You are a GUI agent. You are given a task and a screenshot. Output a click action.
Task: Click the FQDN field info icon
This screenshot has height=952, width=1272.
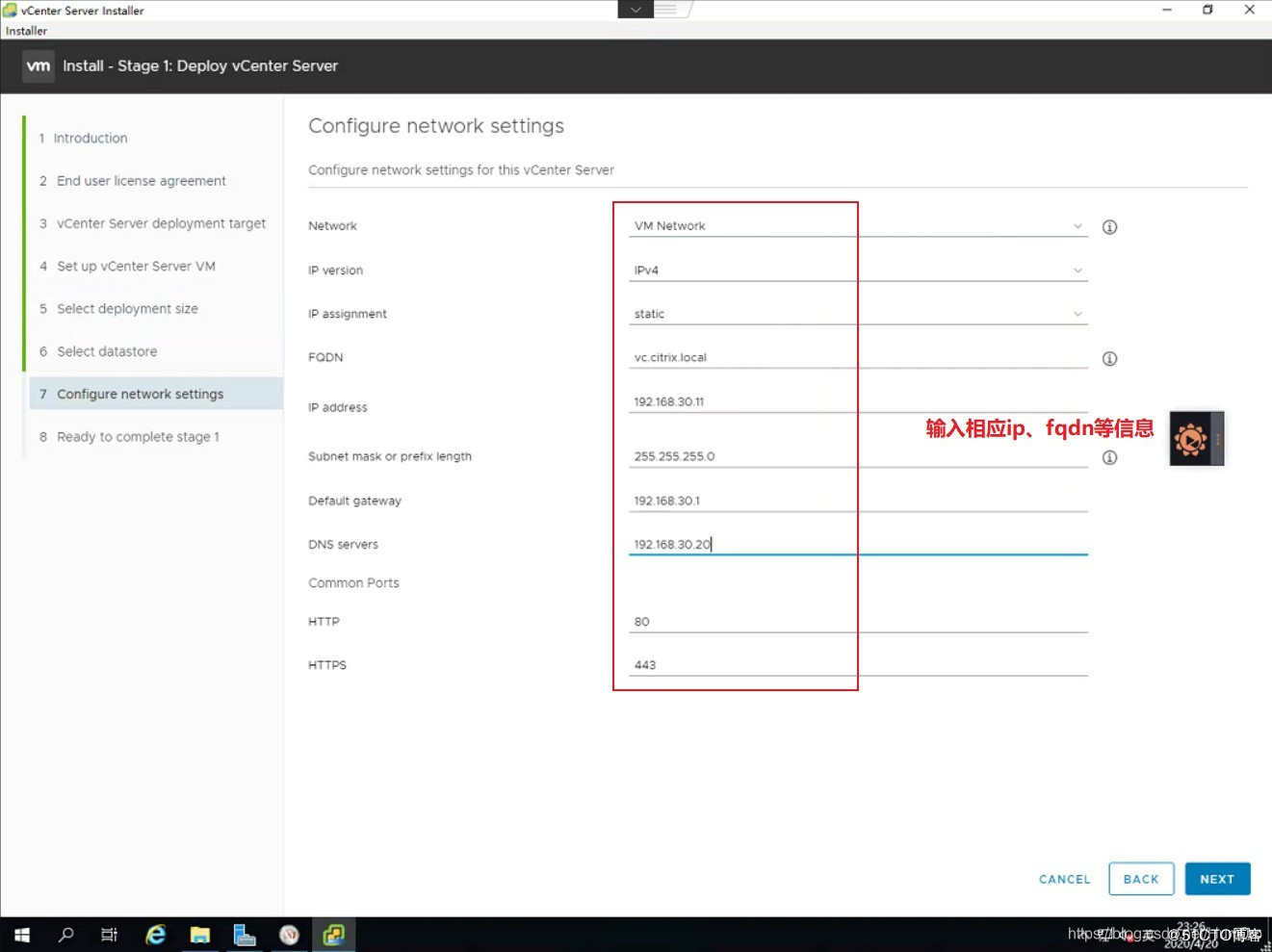pos(1109,359)
